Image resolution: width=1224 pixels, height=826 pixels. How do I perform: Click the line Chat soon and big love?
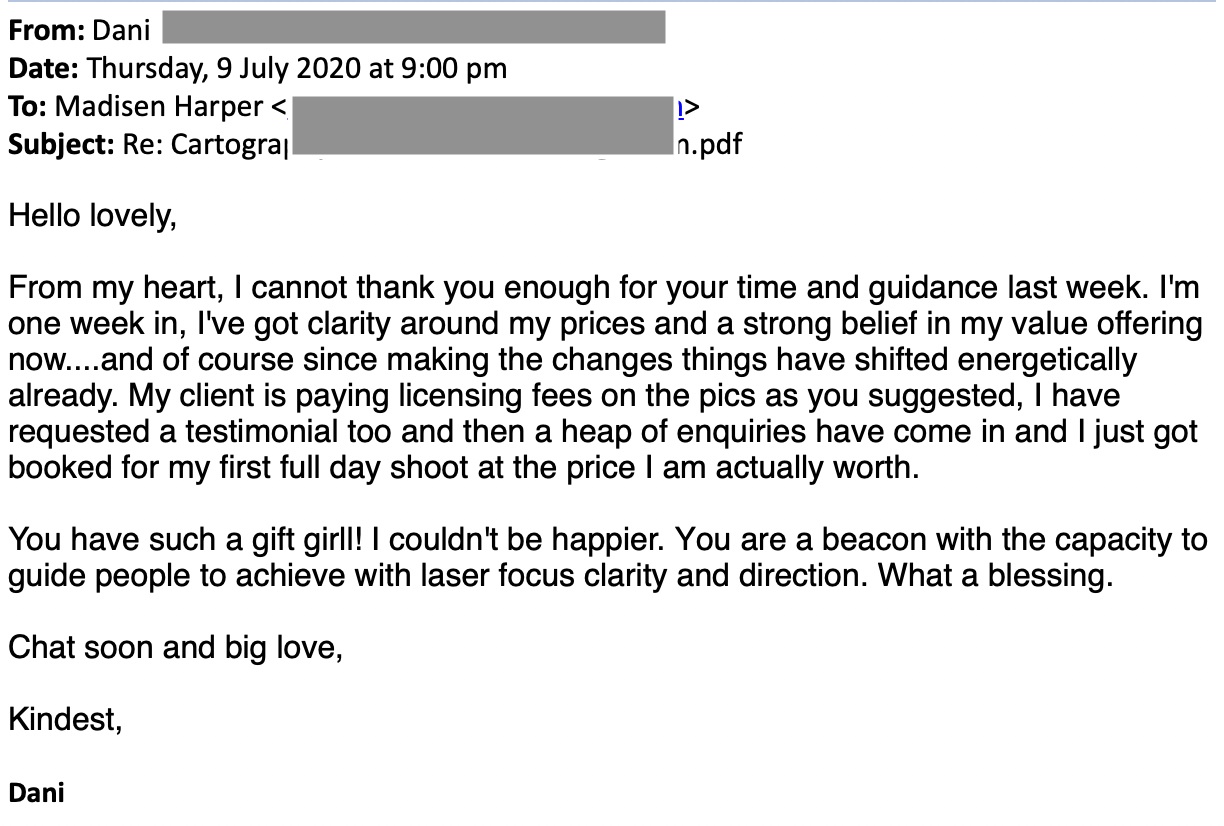coord(176,648)
